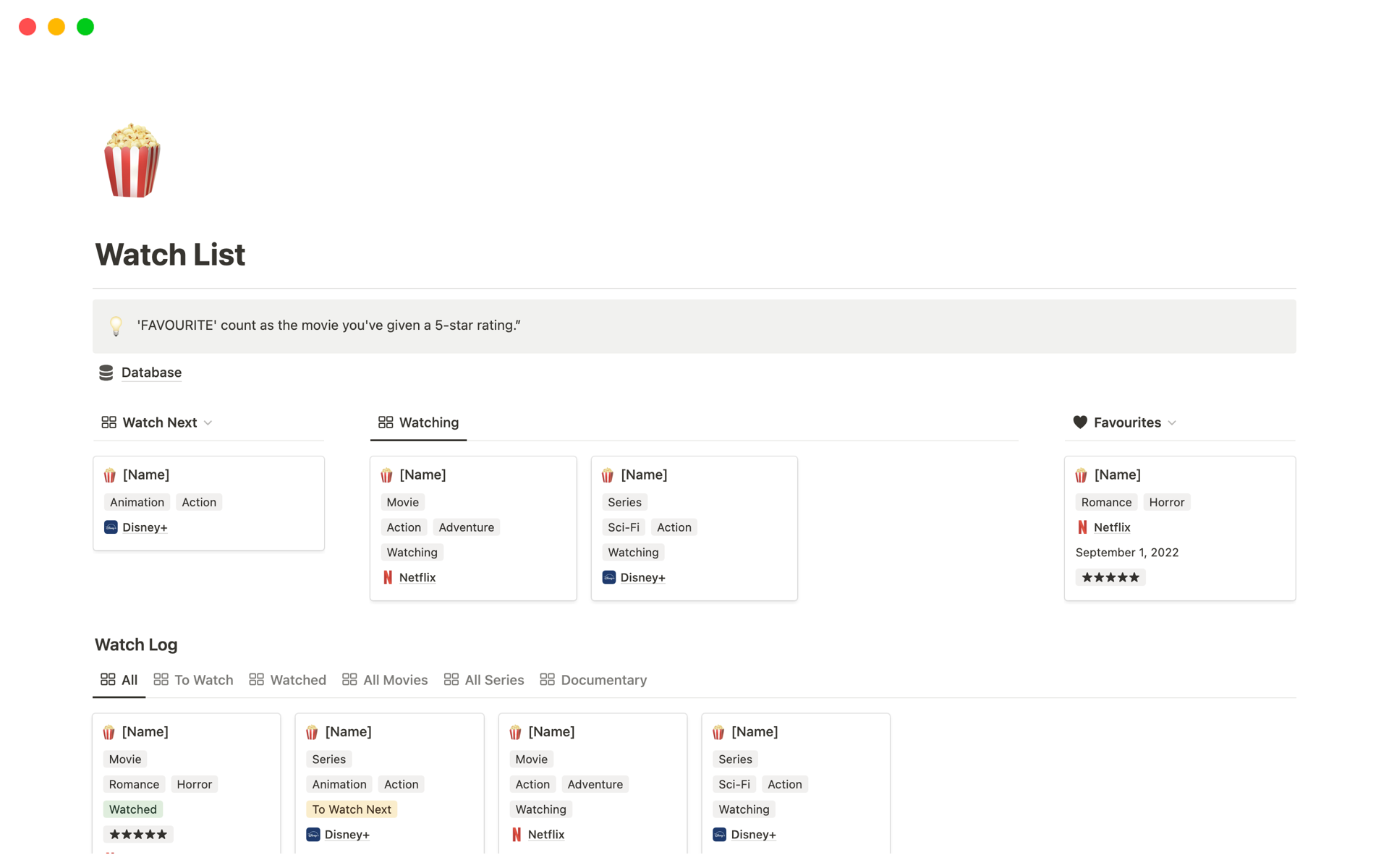The width and height of the screenshot is (1389, 868).
Task: Click the heart icon beside Favourites
Action: (1079, 422)
